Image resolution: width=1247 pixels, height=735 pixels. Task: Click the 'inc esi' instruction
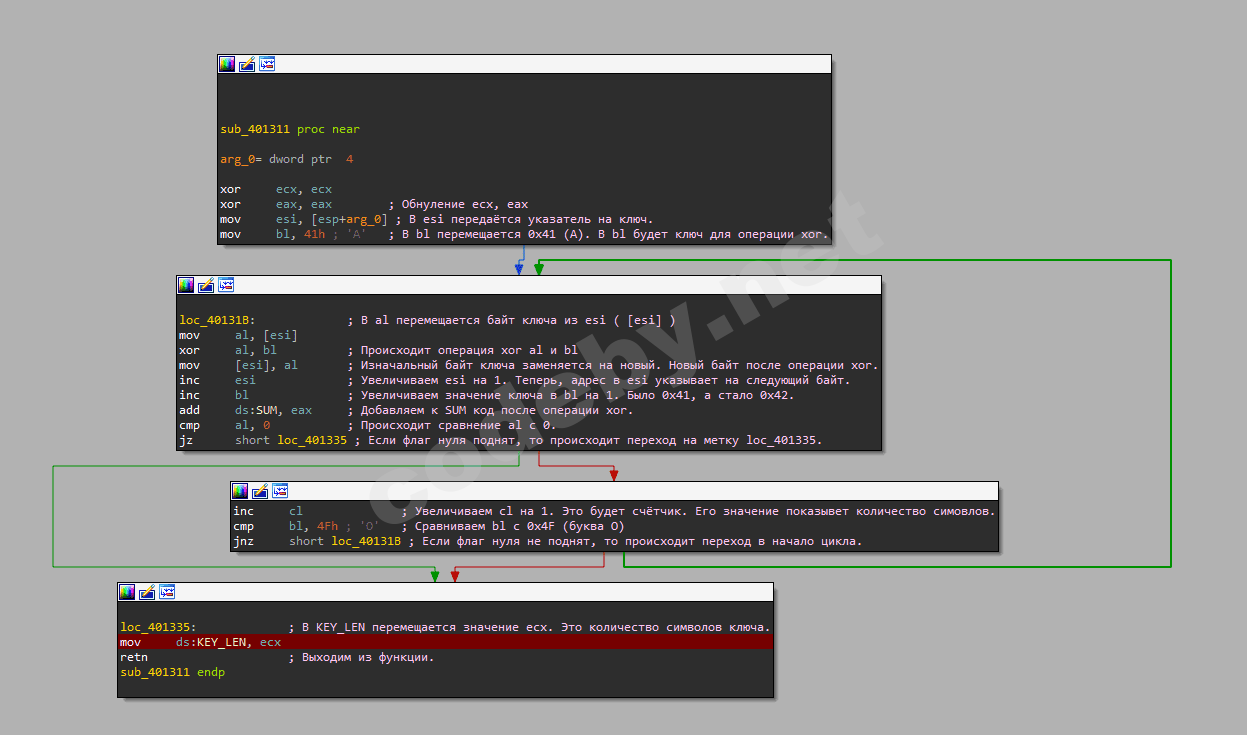pyautogui.click(x=217, y=380)
